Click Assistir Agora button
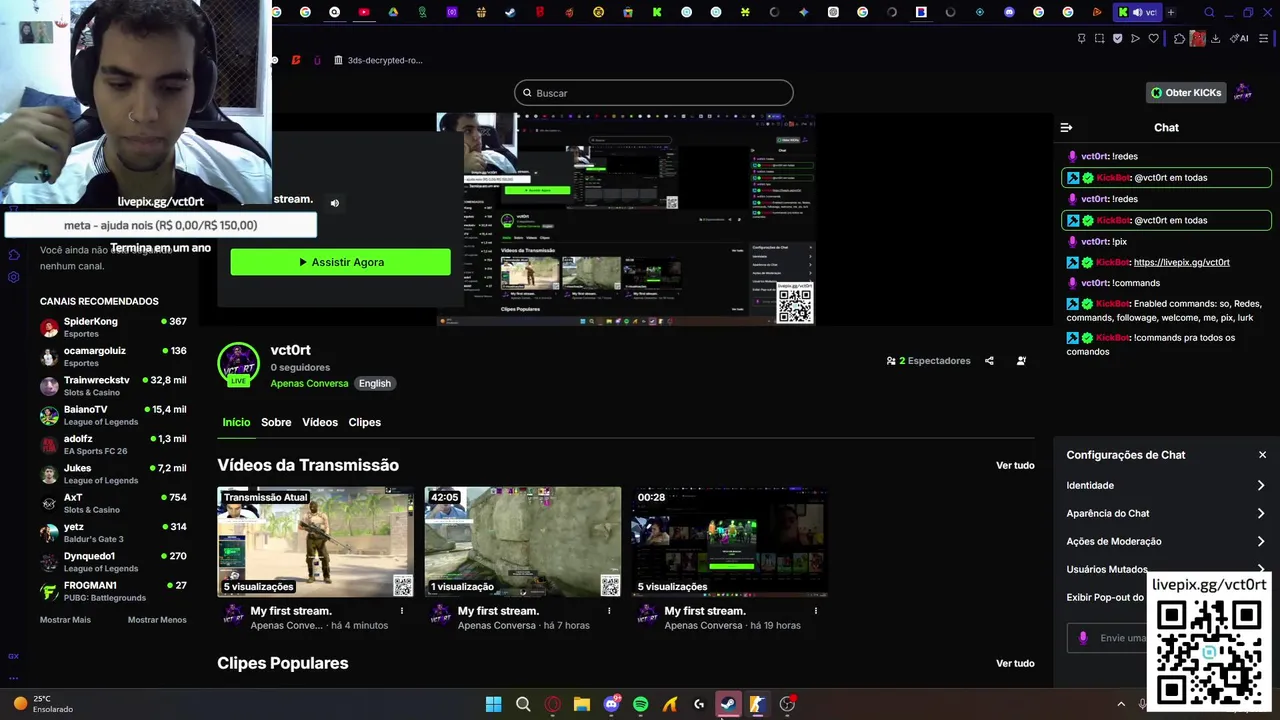The width and height of the screenshot is (1280, 720). (x=340, y=262)
